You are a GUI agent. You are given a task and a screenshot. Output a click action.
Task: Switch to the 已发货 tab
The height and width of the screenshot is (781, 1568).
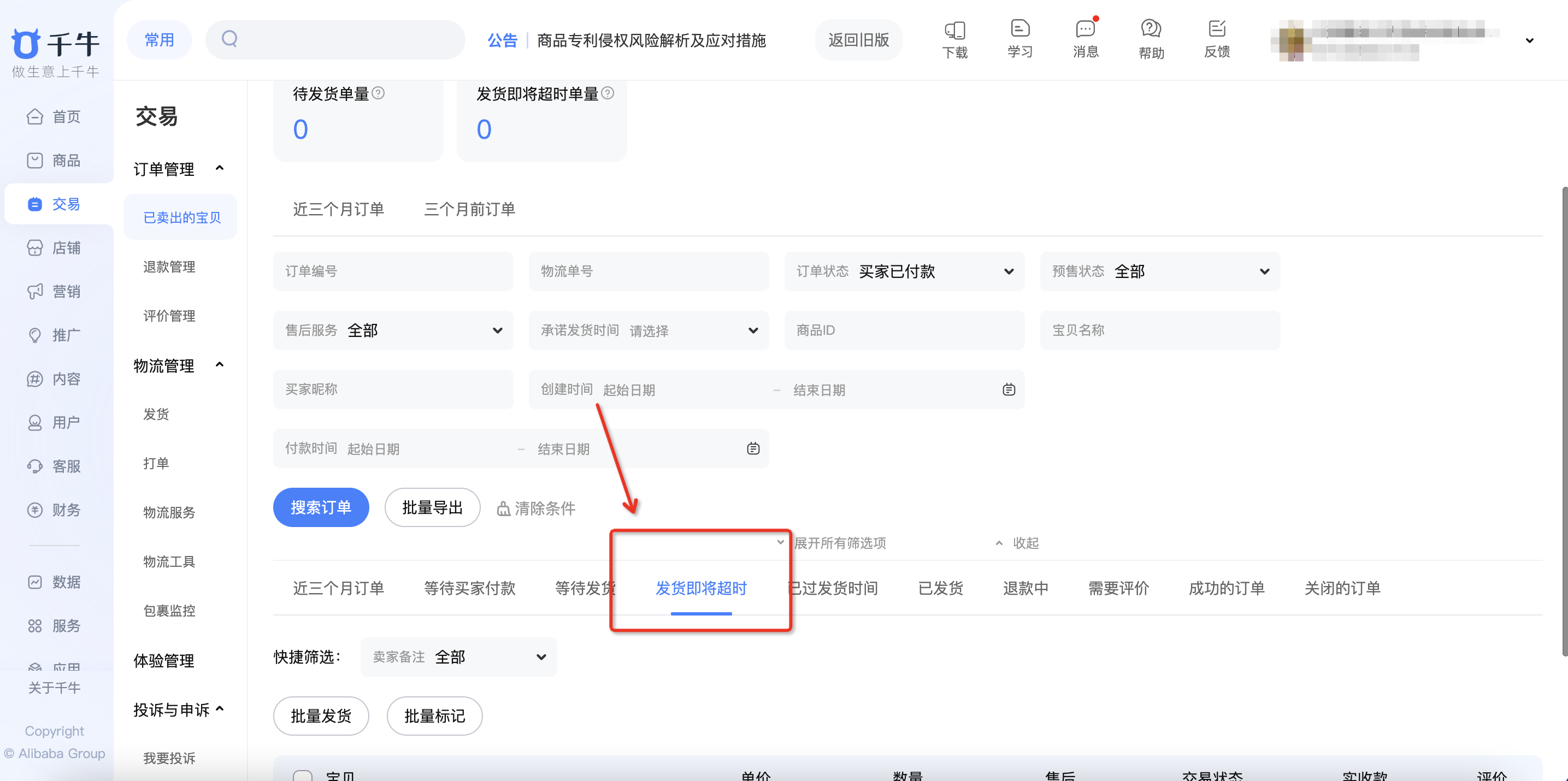940,588
